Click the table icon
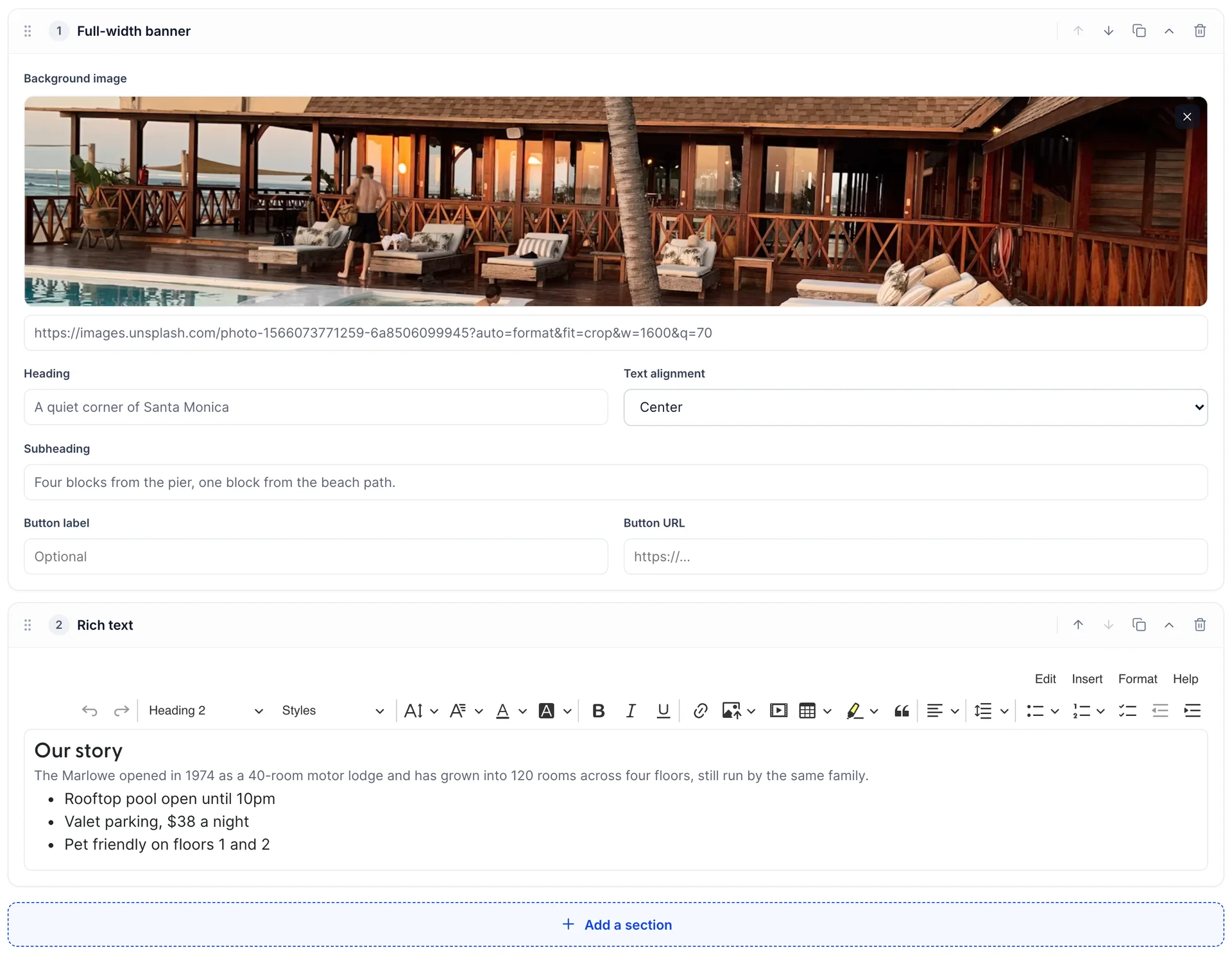This screenshot has width=1232, height=954. 807,710
